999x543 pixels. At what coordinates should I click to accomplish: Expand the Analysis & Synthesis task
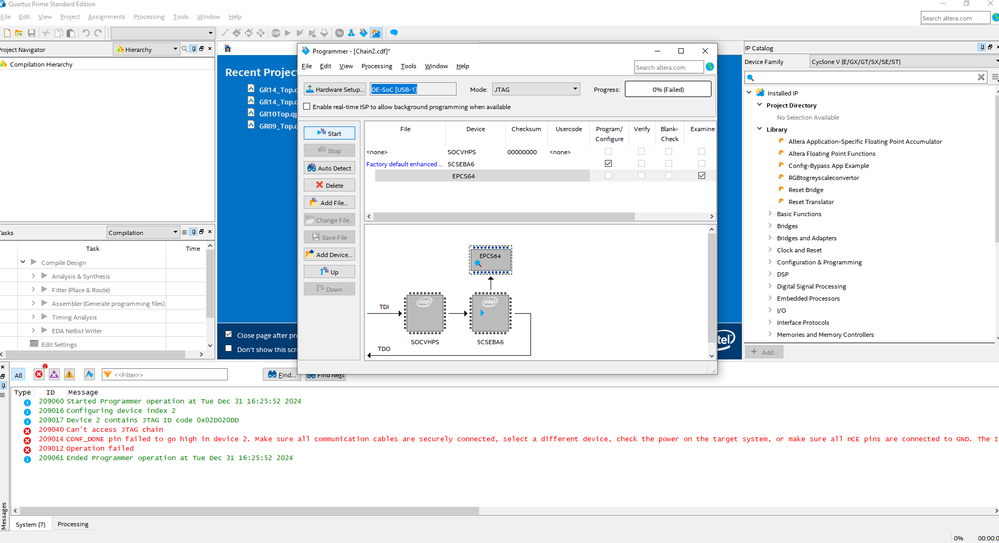pyautogui.click(x=33, y=276)
